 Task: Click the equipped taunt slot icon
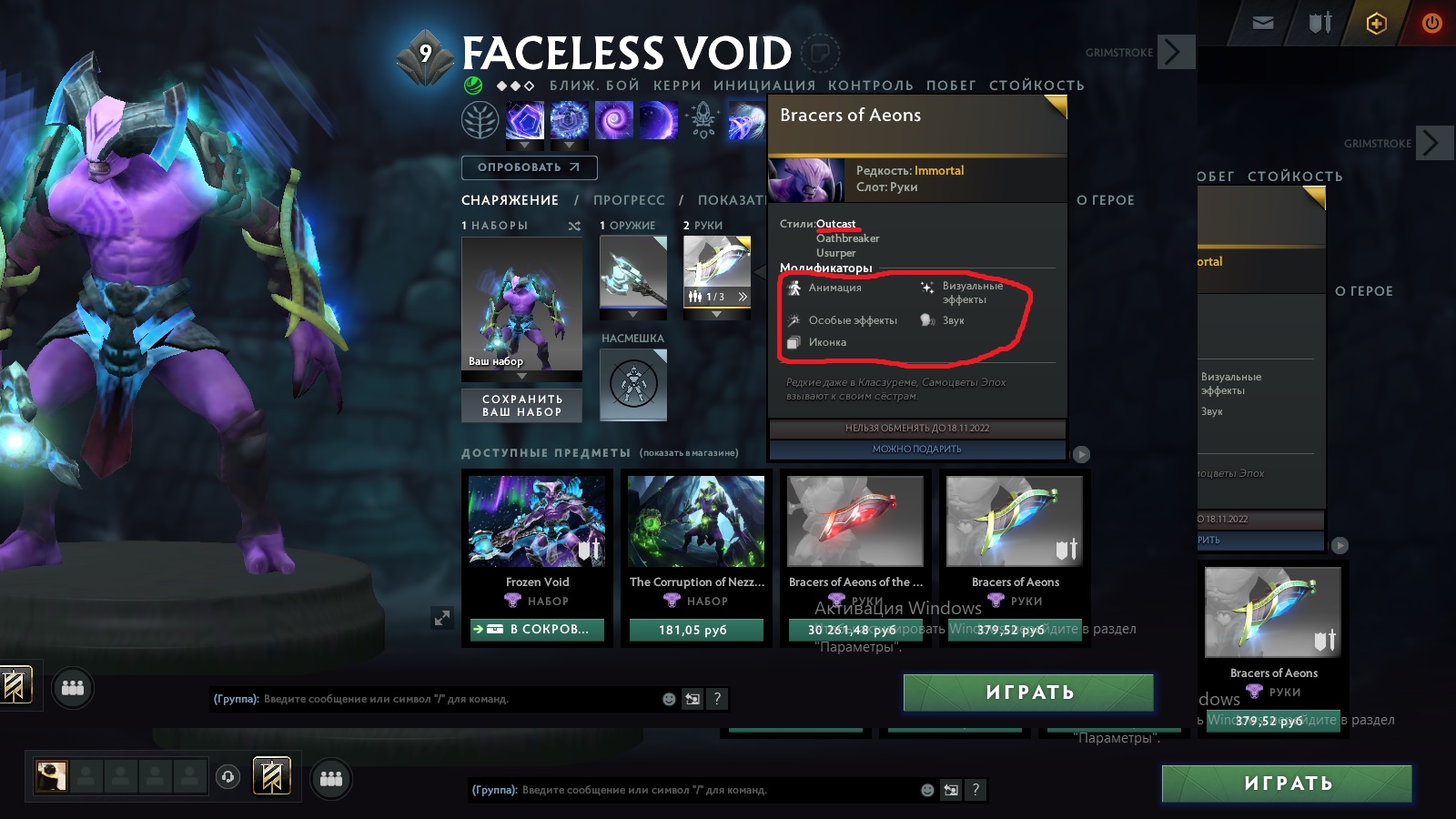pos(633,384)
